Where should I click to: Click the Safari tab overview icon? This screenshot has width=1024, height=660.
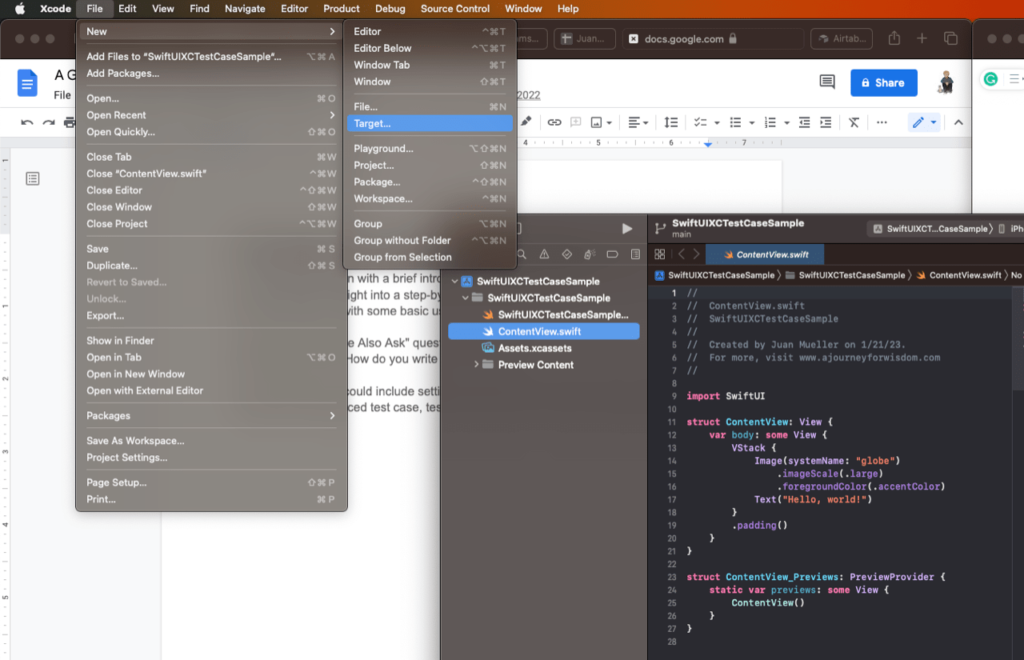950,39
